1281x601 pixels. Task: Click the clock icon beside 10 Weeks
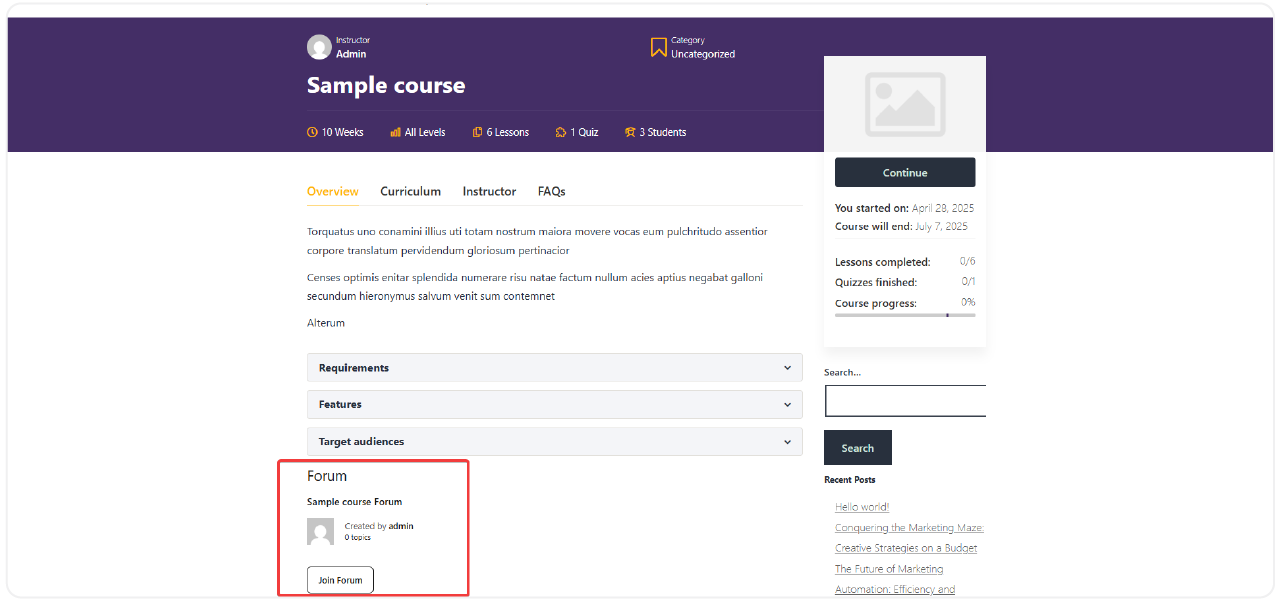(x=312, y=132)
